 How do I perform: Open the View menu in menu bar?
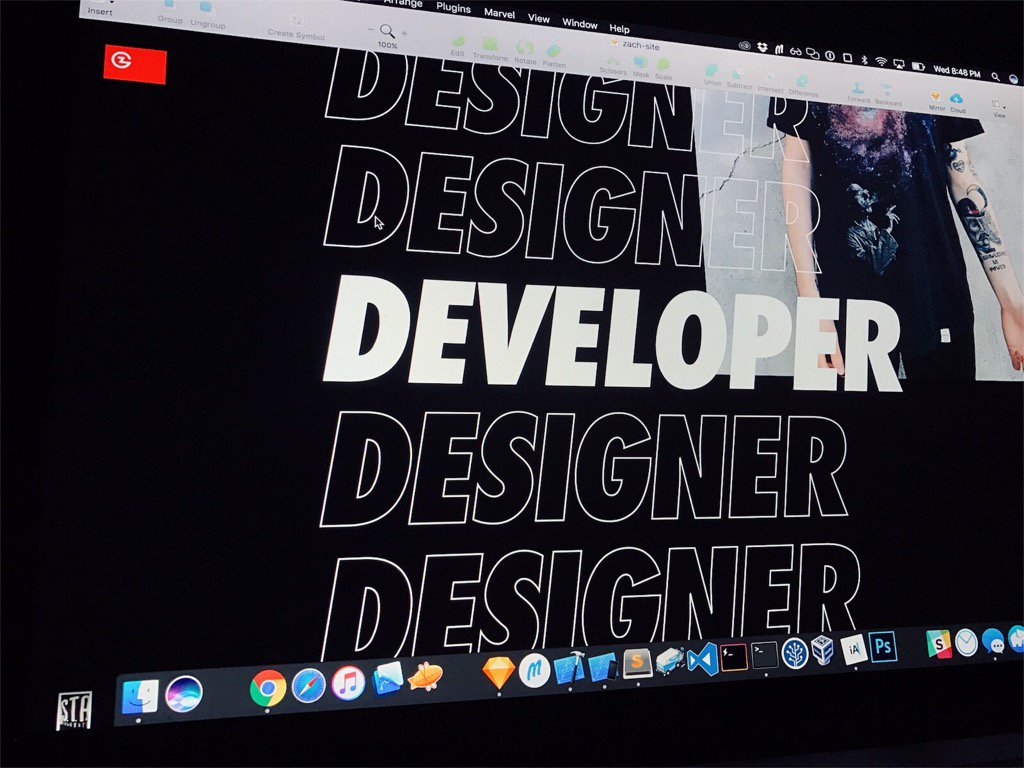coord(538,18)
